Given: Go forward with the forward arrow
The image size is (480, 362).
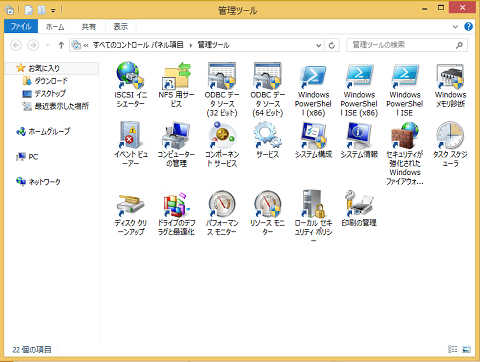Looking at the screenshot, I should [x=33, y=45].
